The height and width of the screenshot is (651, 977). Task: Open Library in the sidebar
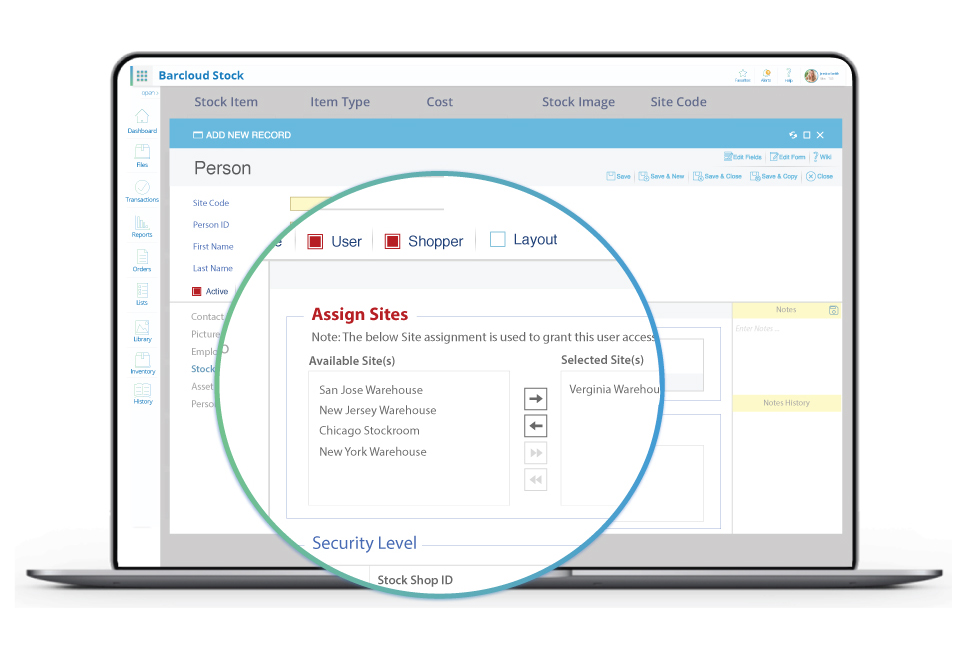pyautogui.click(x=142, y=331)
